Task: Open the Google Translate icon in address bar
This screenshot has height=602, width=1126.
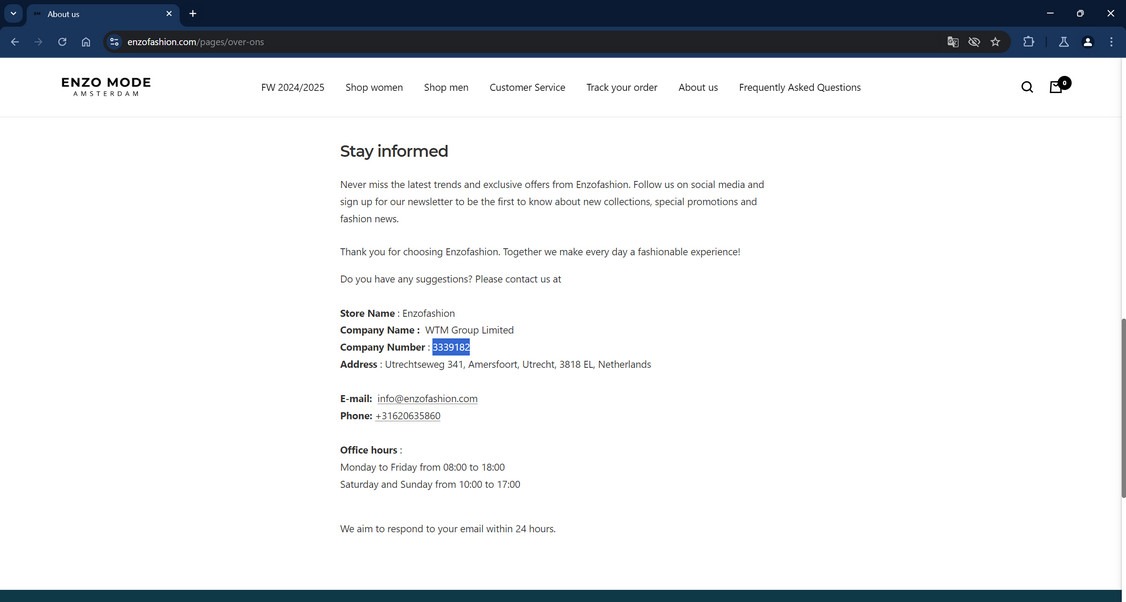Action: pyautogui.click(x=951, y=41)
